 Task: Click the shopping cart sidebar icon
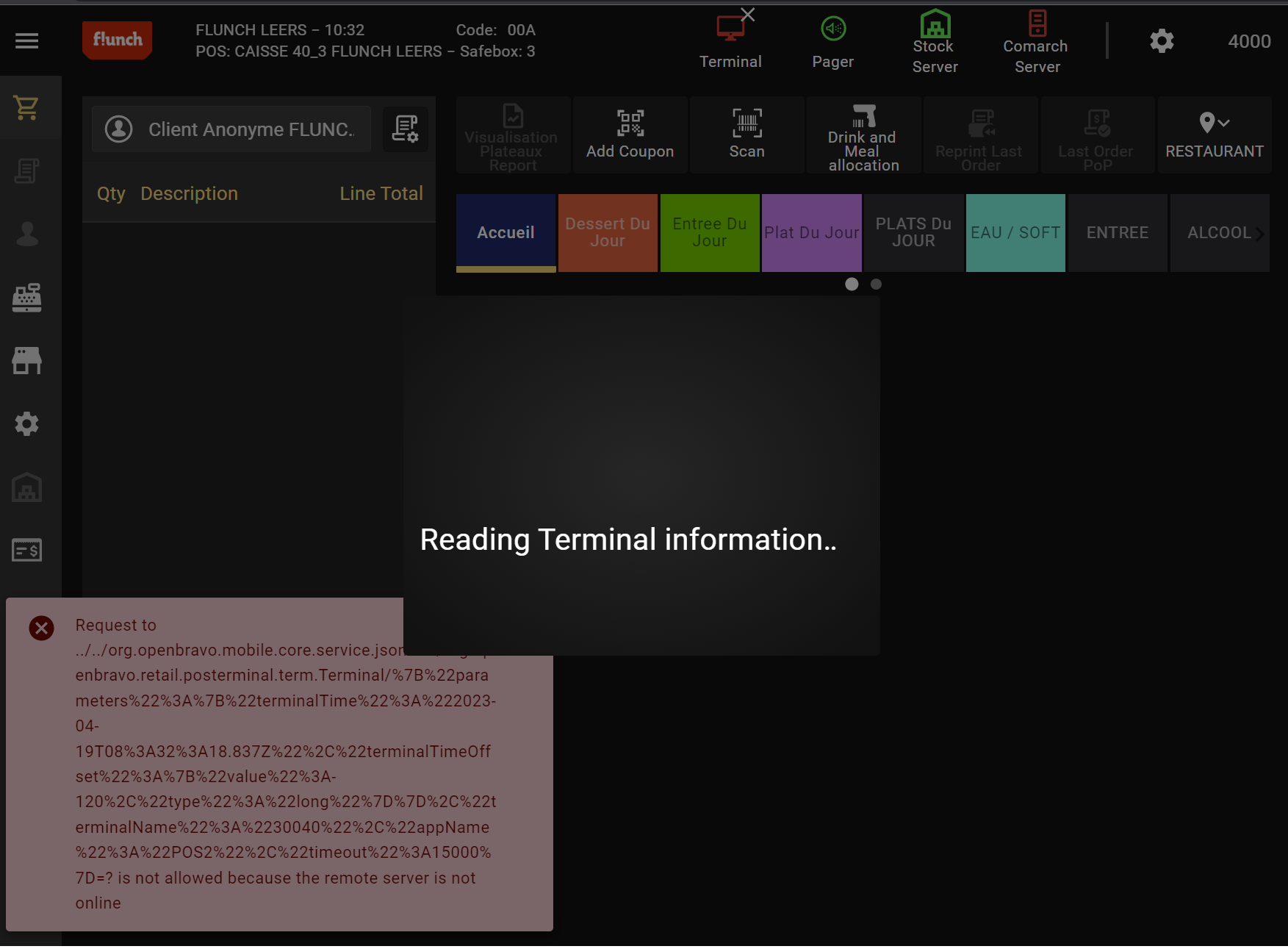(x=26, y=108)
